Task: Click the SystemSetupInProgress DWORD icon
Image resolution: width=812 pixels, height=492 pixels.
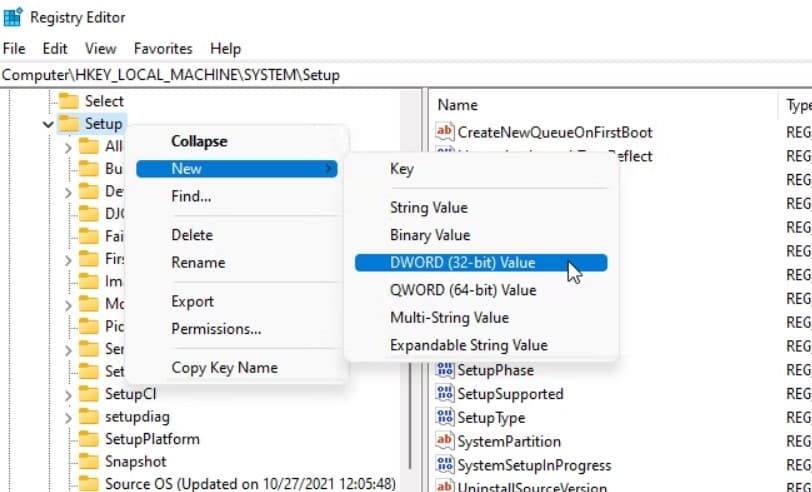Action: click(x=444, y=465)
